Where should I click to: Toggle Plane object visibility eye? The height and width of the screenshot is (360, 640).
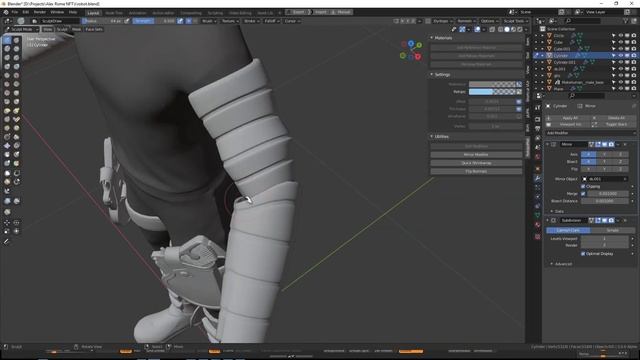620,89
